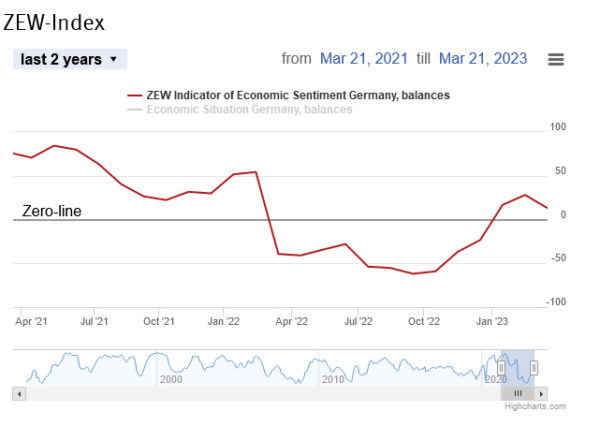Image resolution: width=600 pixels, height=441 pixels.
Task: Click the red line's low point near Oct '22
Action: pyautogui.click(x=412, y=273)
